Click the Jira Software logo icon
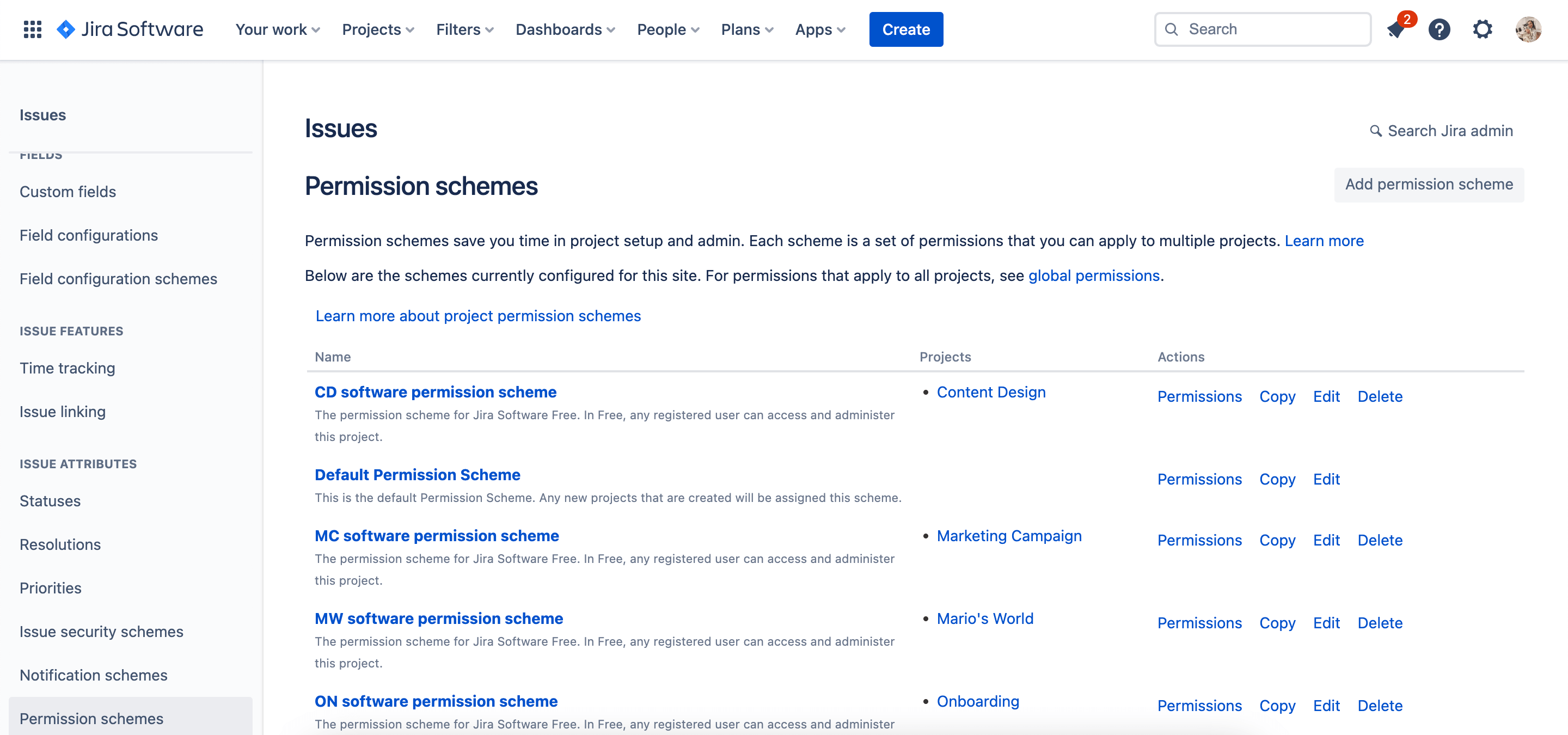This screenshot has width=1568, height=735. pos(67,29)
